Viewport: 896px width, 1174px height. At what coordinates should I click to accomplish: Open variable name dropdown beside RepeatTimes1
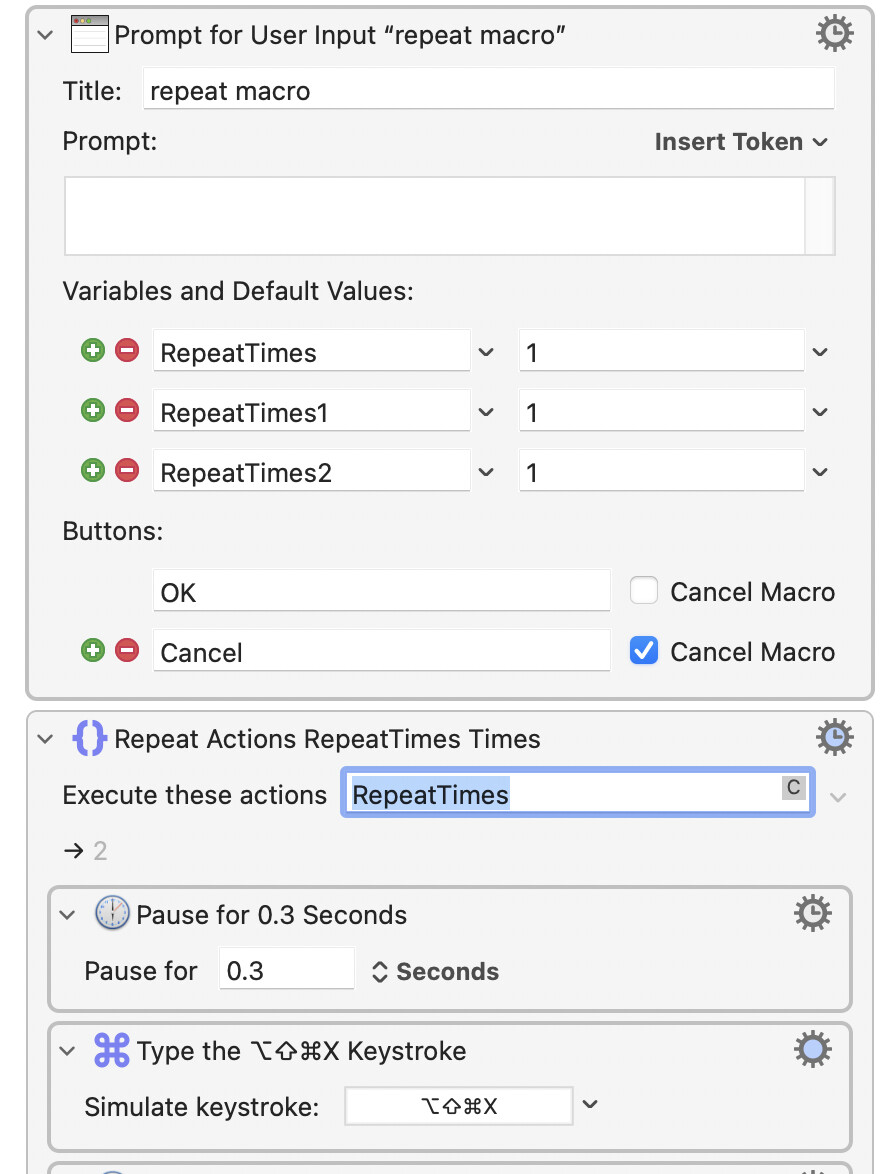[486, 412]
